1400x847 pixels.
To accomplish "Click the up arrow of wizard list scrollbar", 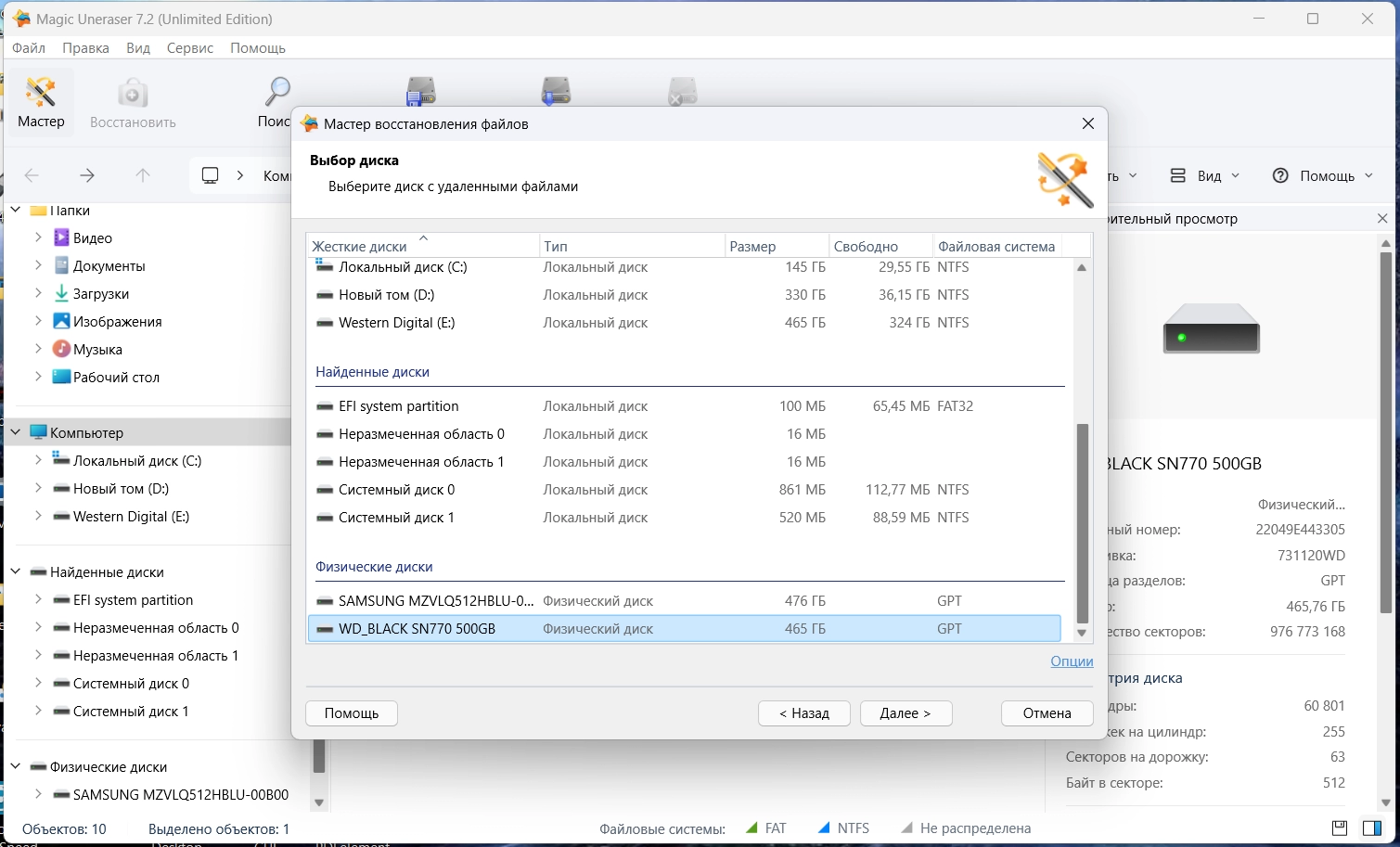I will 1082,268.
